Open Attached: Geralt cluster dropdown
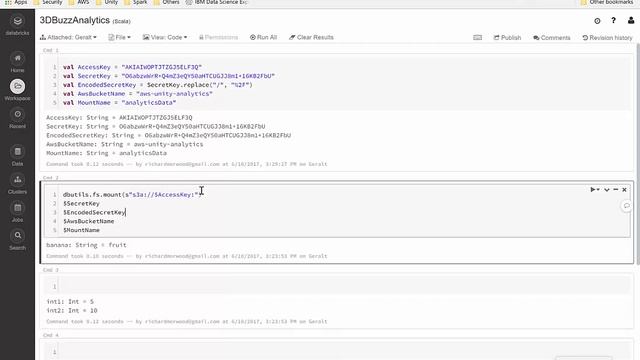Image resolution: width=640 pixels, height=360 pixels. [68, 37]
